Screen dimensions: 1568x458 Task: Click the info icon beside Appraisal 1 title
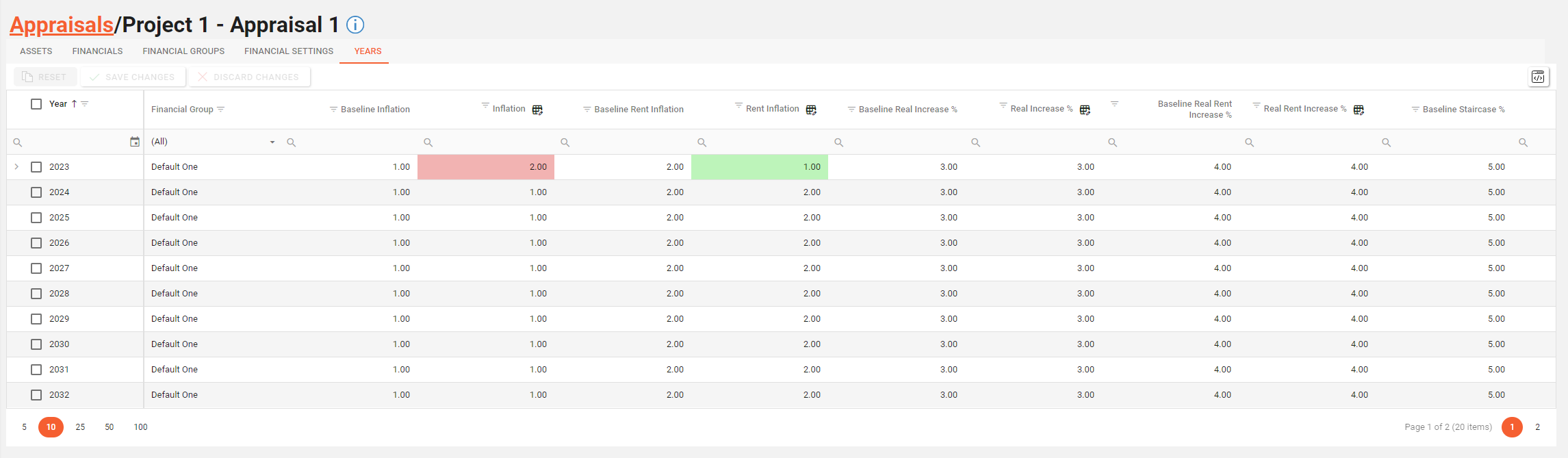coord(355,25)
